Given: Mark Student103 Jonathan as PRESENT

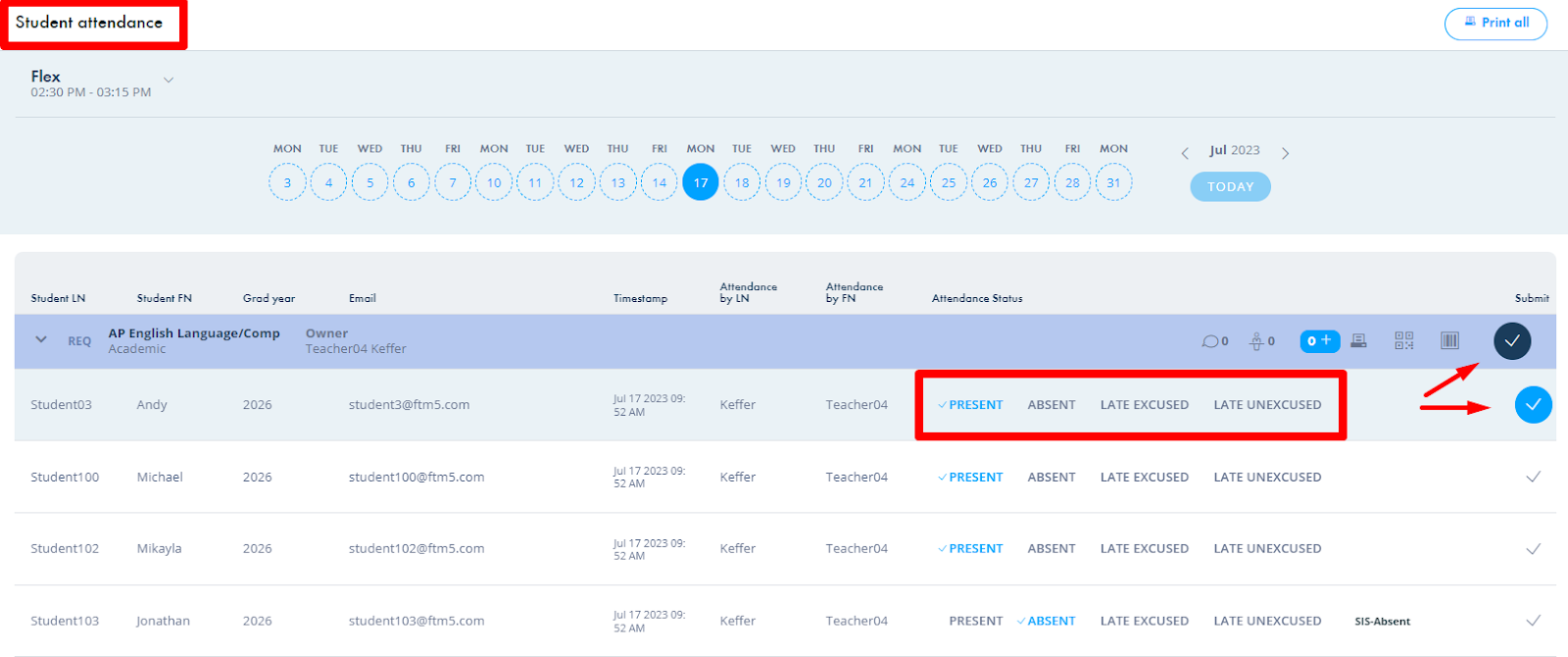Looking at the screenshot, I should [975, 621].
